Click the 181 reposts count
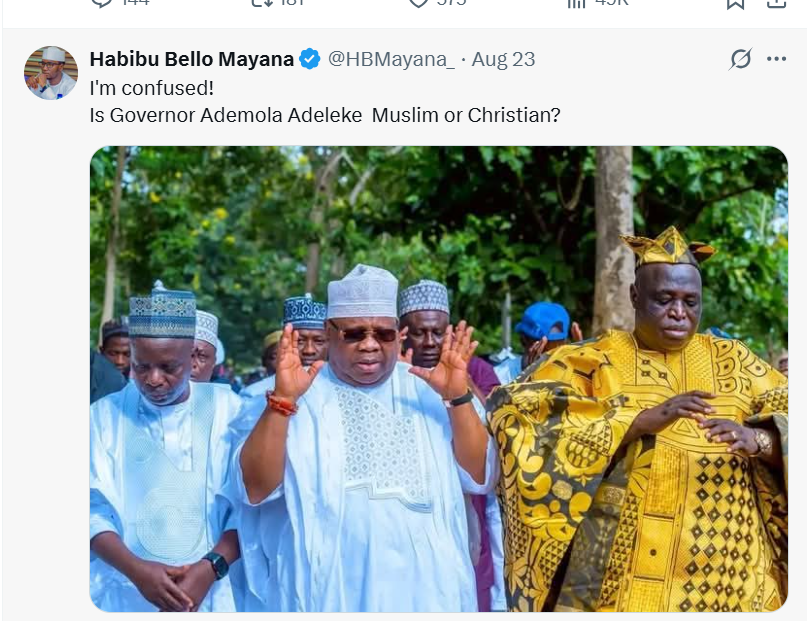 click(292, 3)
